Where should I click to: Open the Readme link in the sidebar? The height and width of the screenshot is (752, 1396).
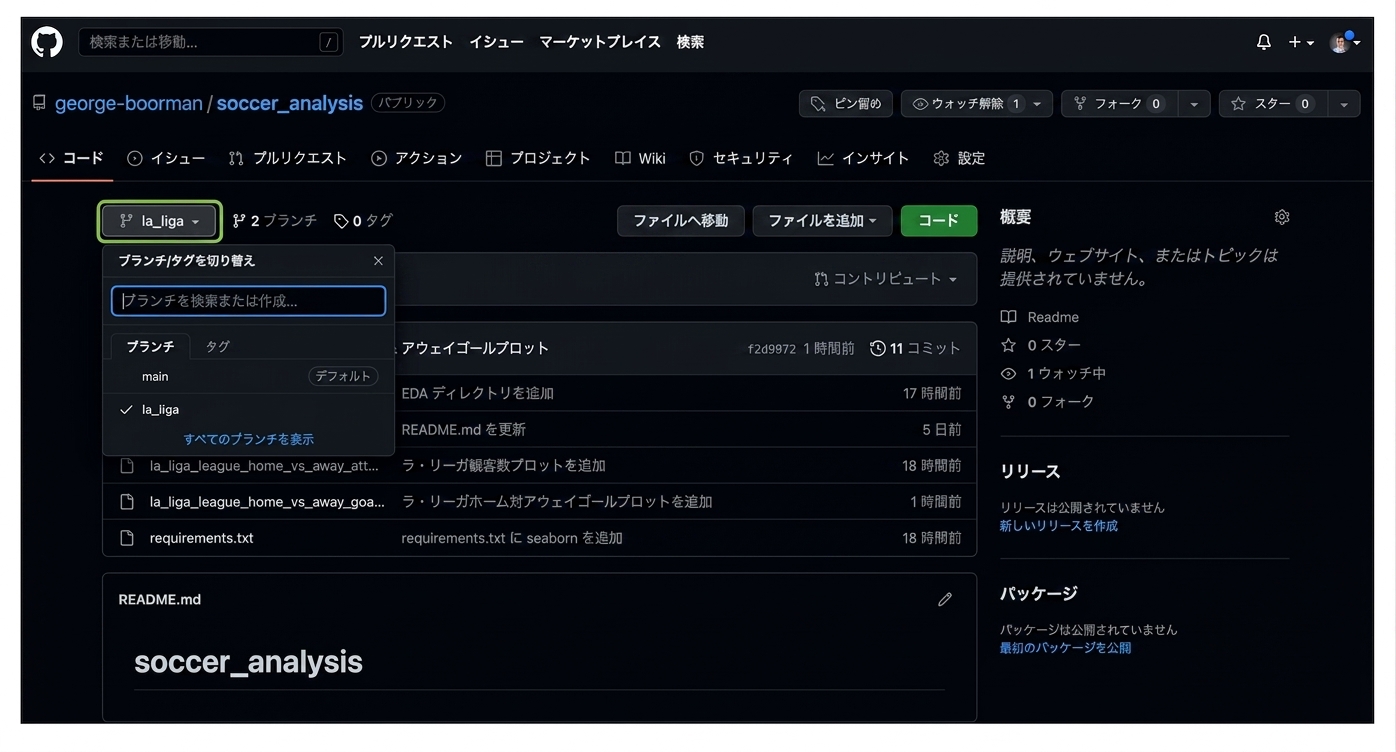coord(1040,317)
